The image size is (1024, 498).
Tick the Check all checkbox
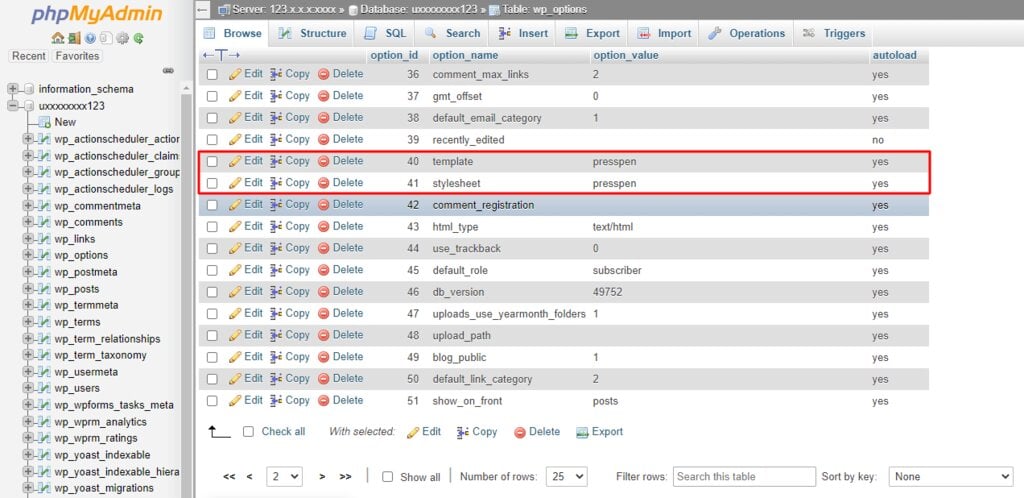tap(249, 432)
